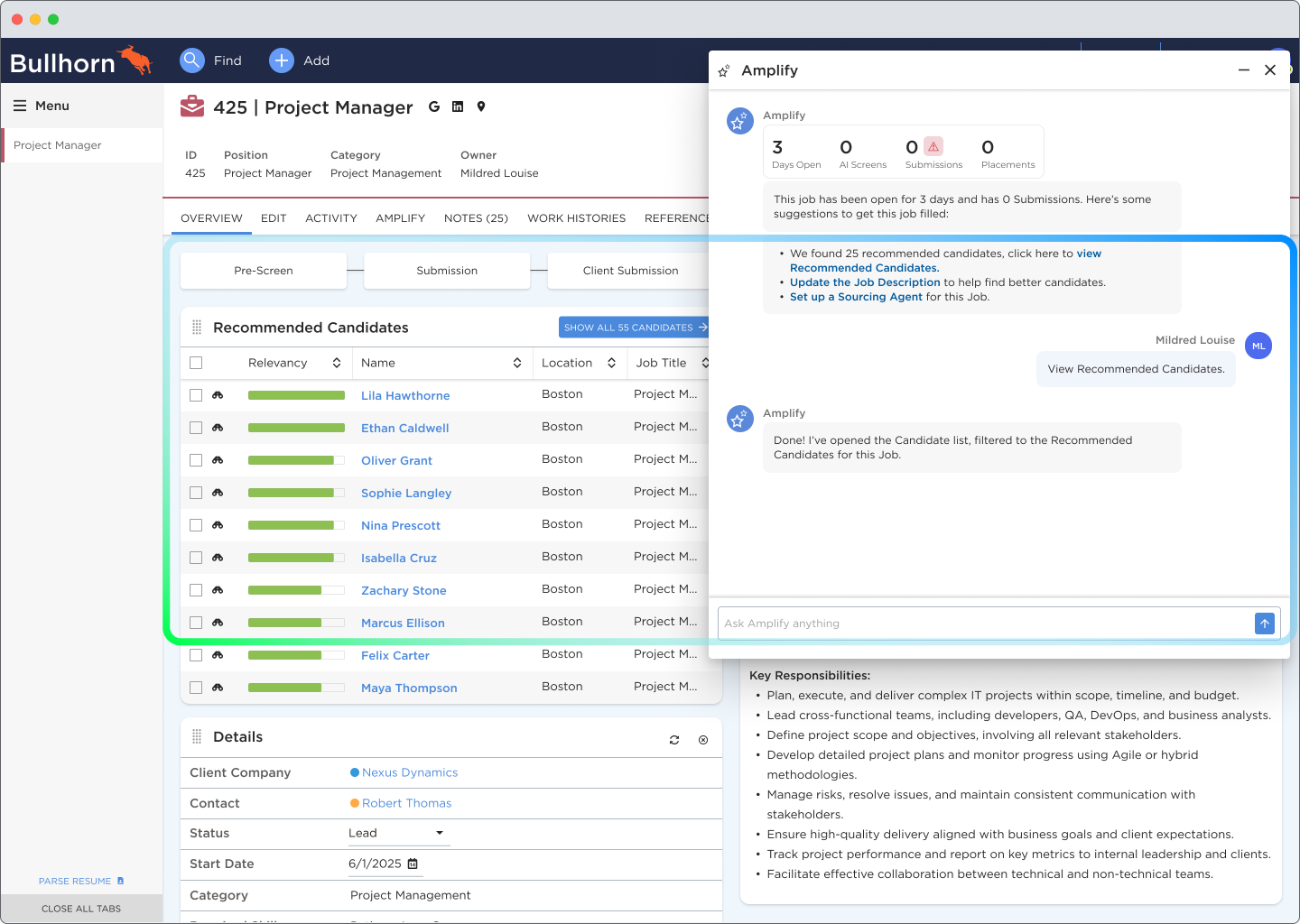Click binoculars icon next to Lila Hawthorne
The height and width of the screenshot is (924, 1300).
218,395
